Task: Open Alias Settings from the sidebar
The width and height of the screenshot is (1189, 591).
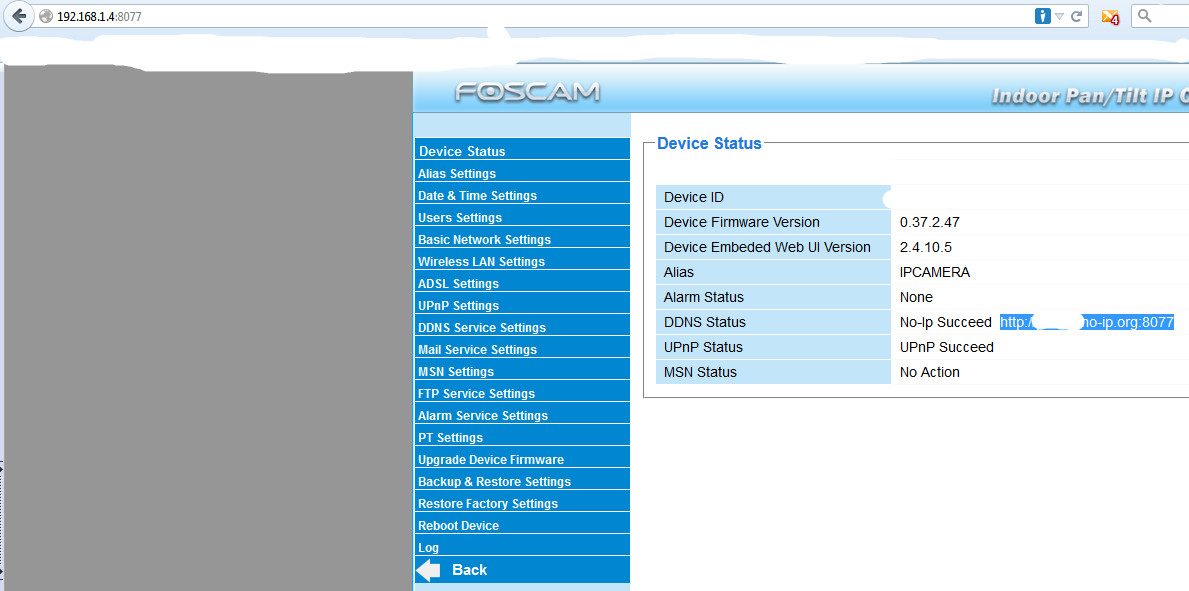Action: pyautogui.click(x=457, y=174)
